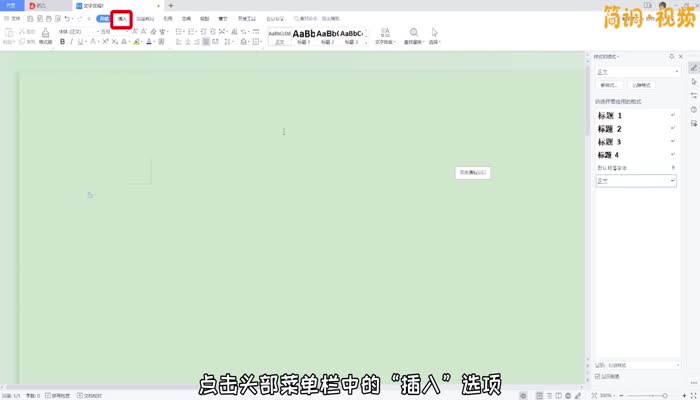Switch to web layout globe view icon

click(x=568, y=396)
